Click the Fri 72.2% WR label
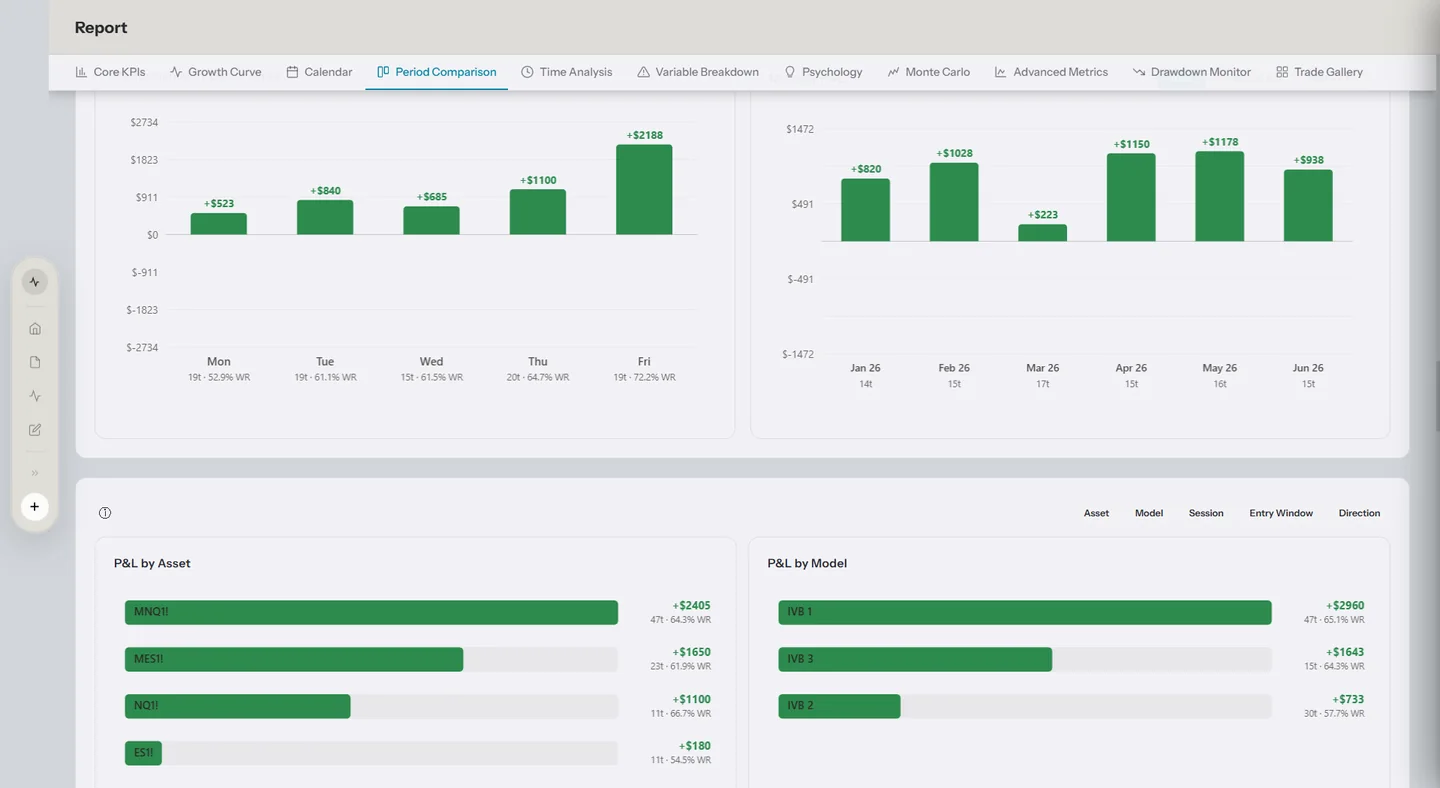The width and height of the screenshot is (1440, 788). click(644, 378)
